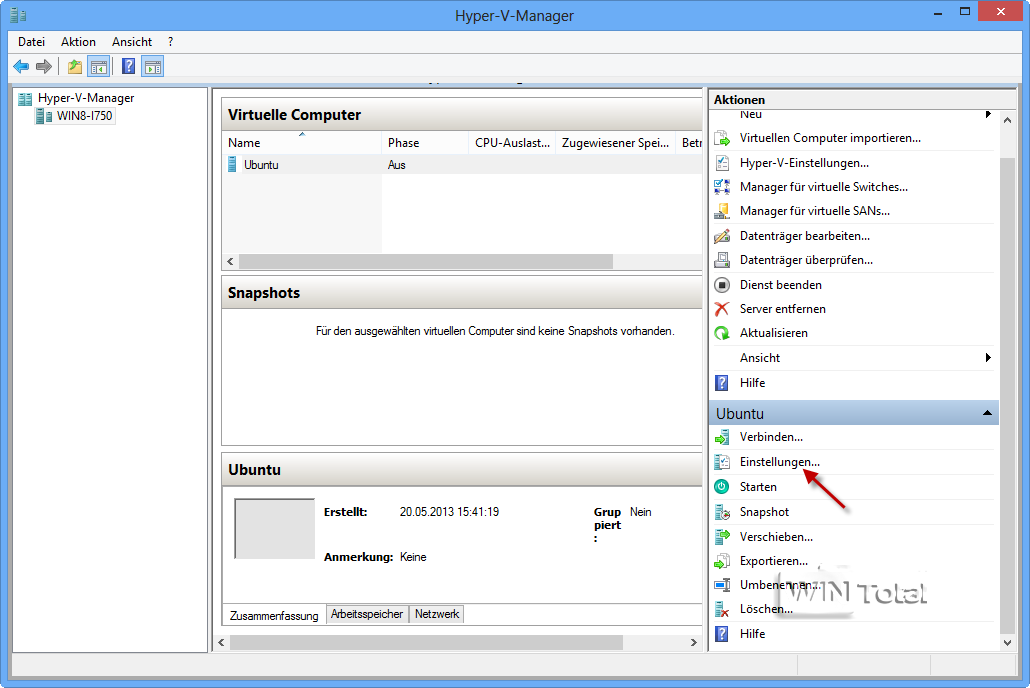Viewport: 1030px width, 688px height.
Task: Toggle the action pane toolbar icon
Action: pyautogui.click(x=153, y=66)
